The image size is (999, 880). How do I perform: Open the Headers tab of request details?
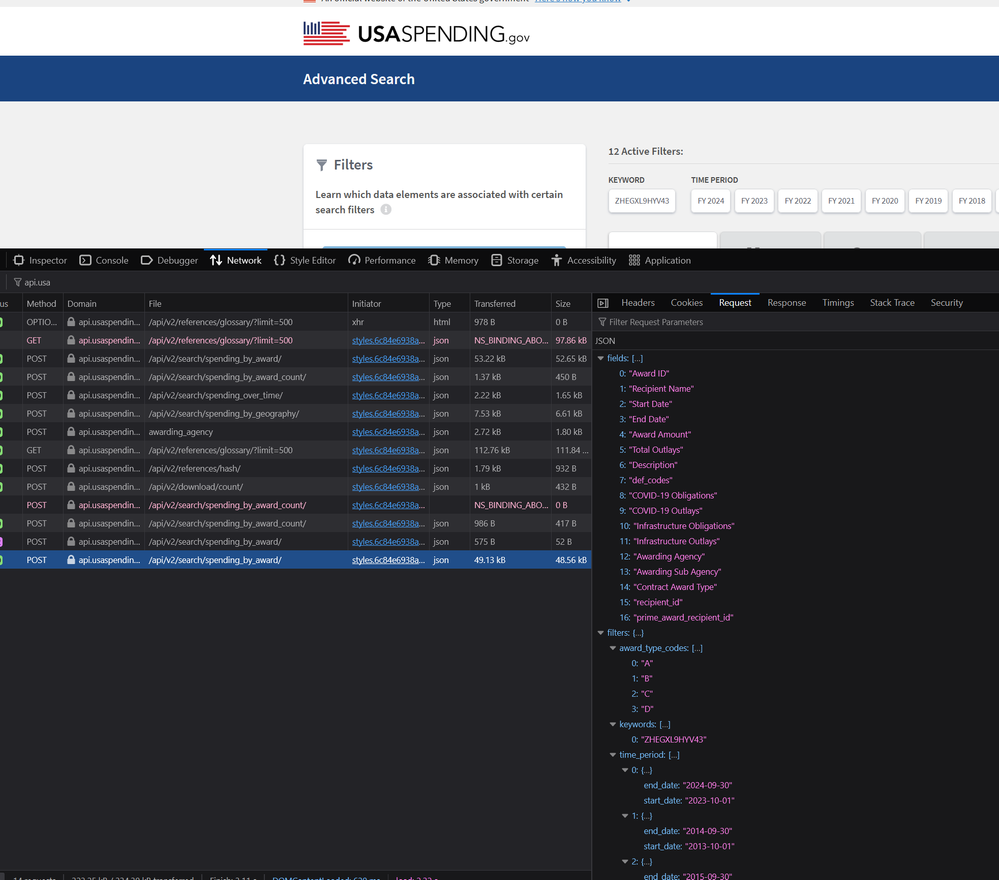click(638, 303)
